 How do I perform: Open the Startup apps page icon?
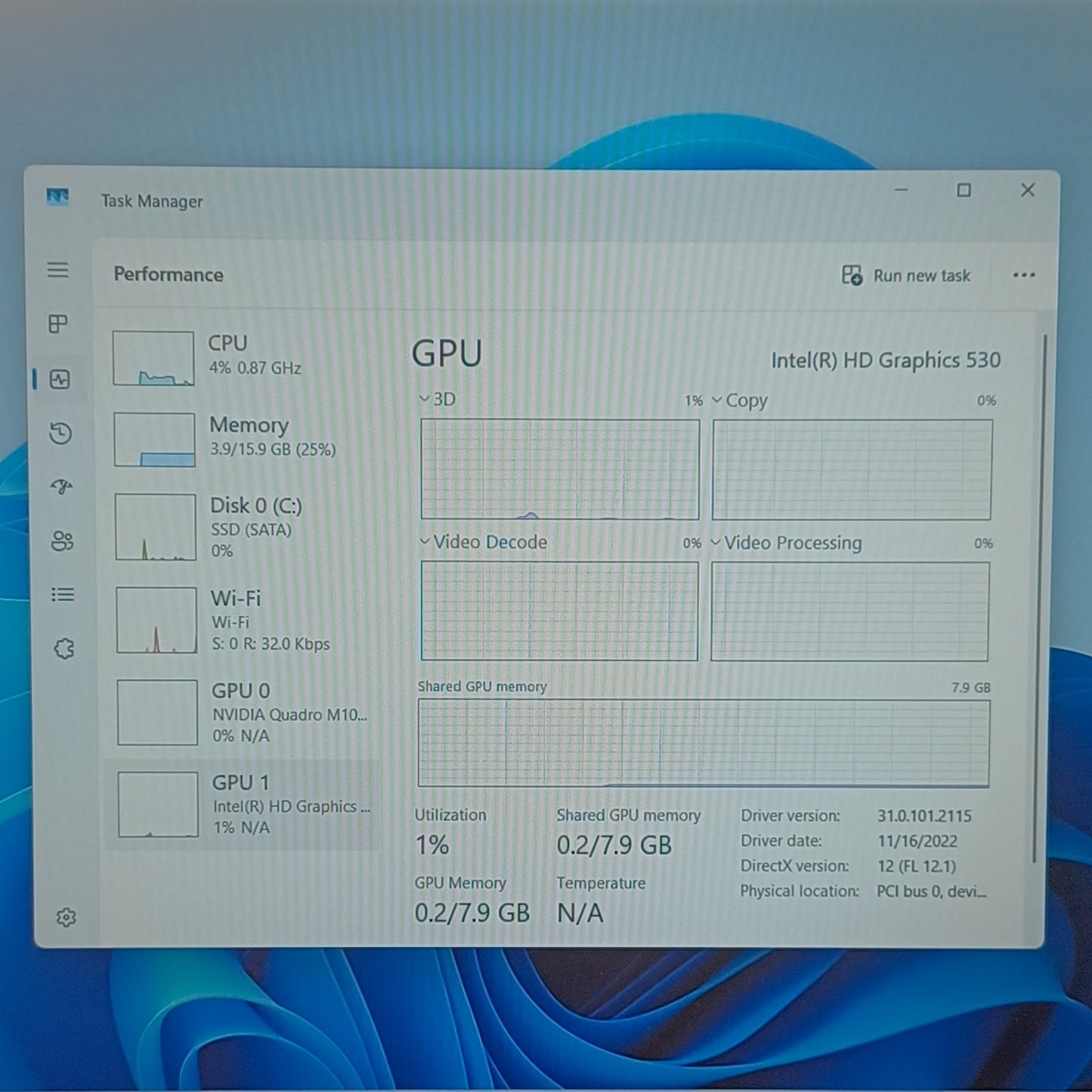pyautogui.click(x=62, y=487)
